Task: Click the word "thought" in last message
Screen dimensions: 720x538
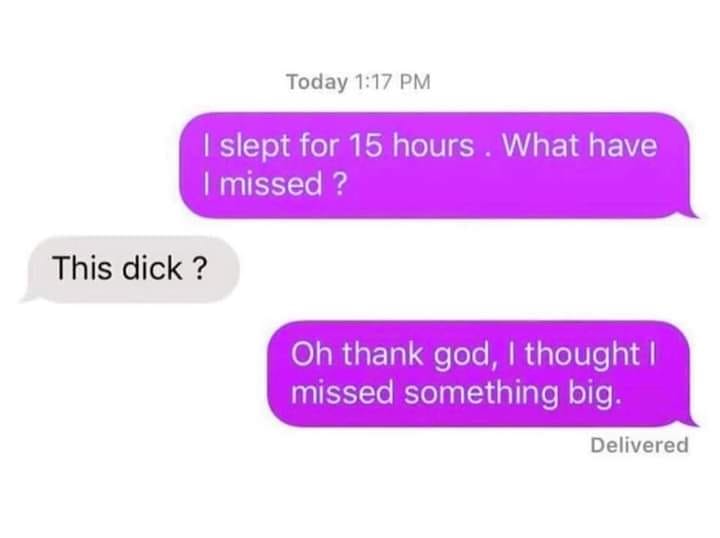Action: [582, 355]
